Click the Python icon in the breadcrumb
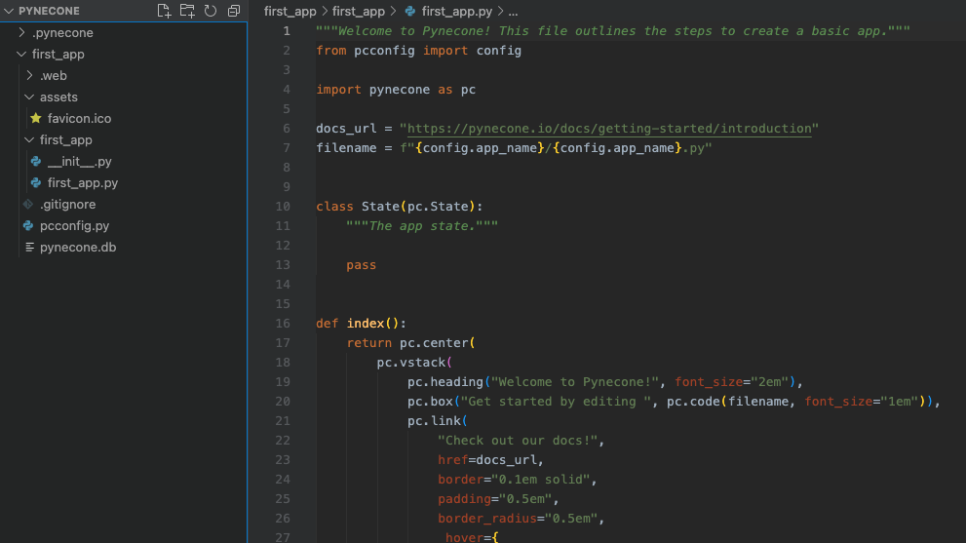The height and width of the screenshot is (543, 966). [410, 11]
